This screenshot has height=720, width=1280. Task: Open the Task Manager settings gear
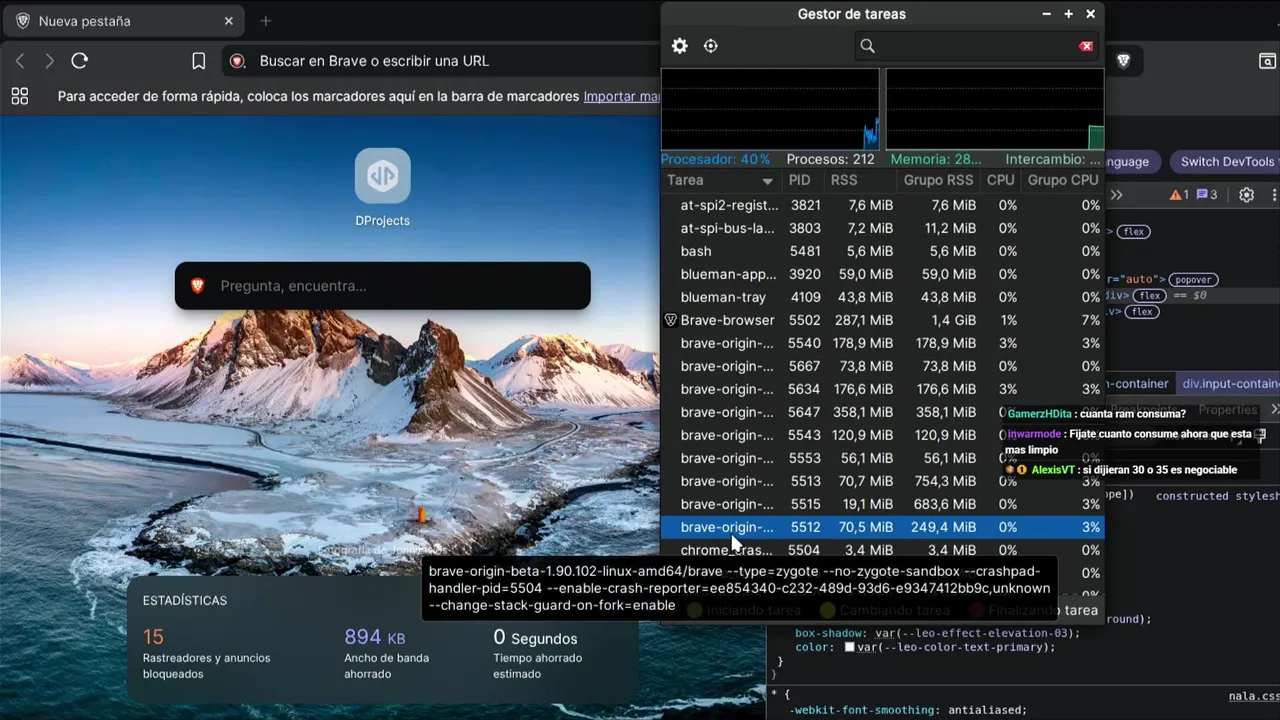[680, 46]
